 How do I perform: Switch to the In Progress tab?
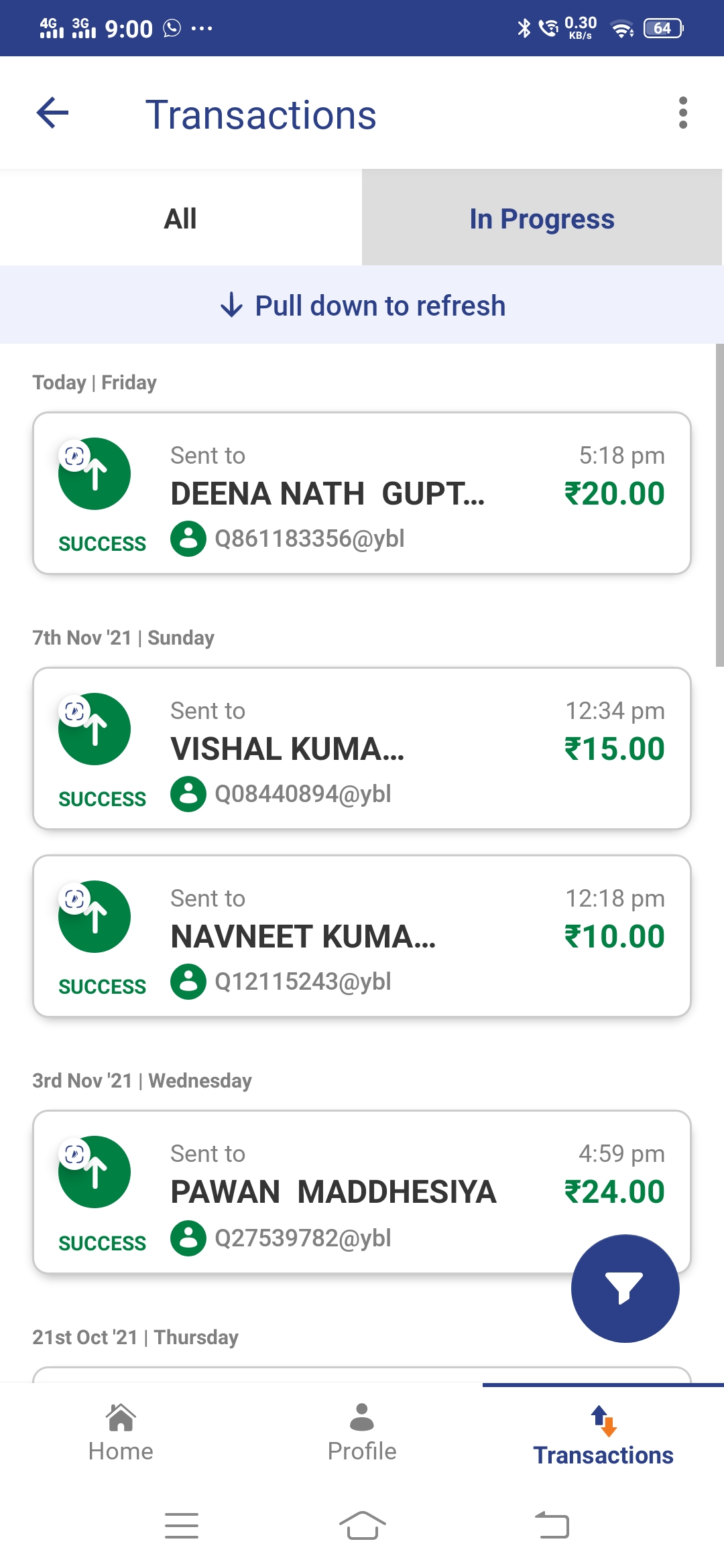542,218
